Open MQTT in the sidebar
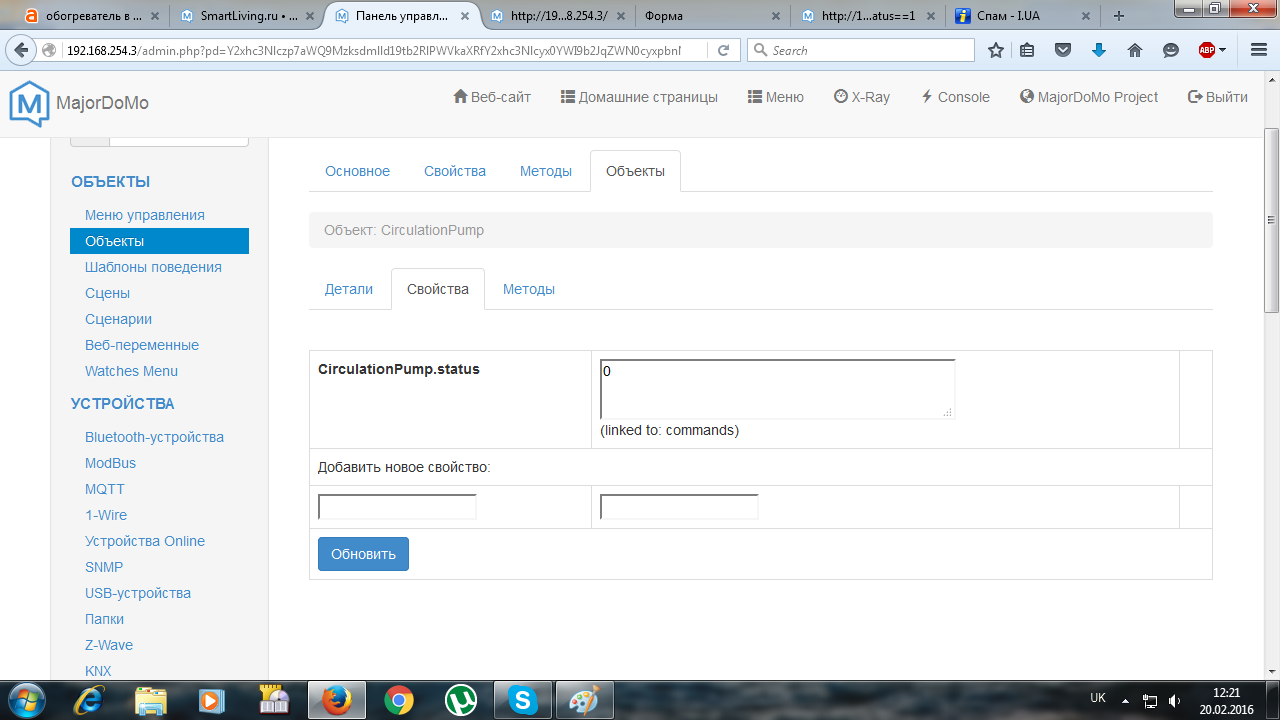Viewport: 1280px width, 720px height. (x=104, y=489)
